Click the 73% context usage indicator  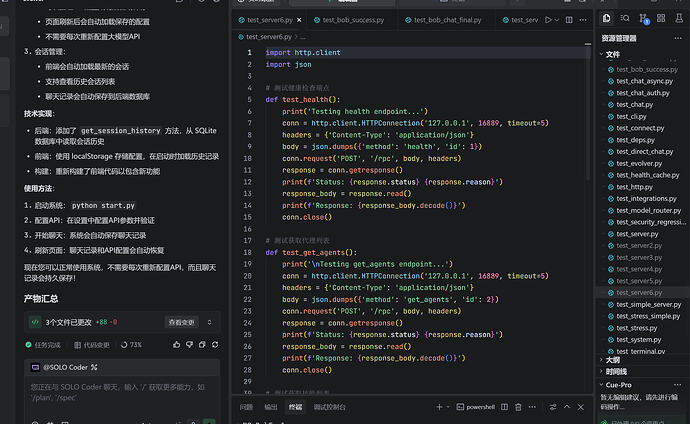pyautogui.click(x=131, y=345)
